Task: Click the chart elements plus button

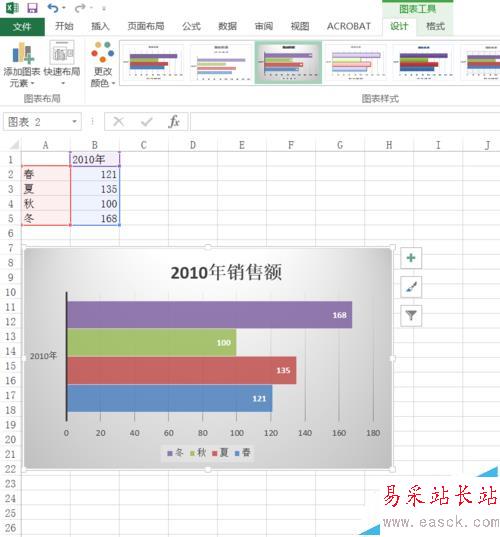Action: (x=411, y=258)
